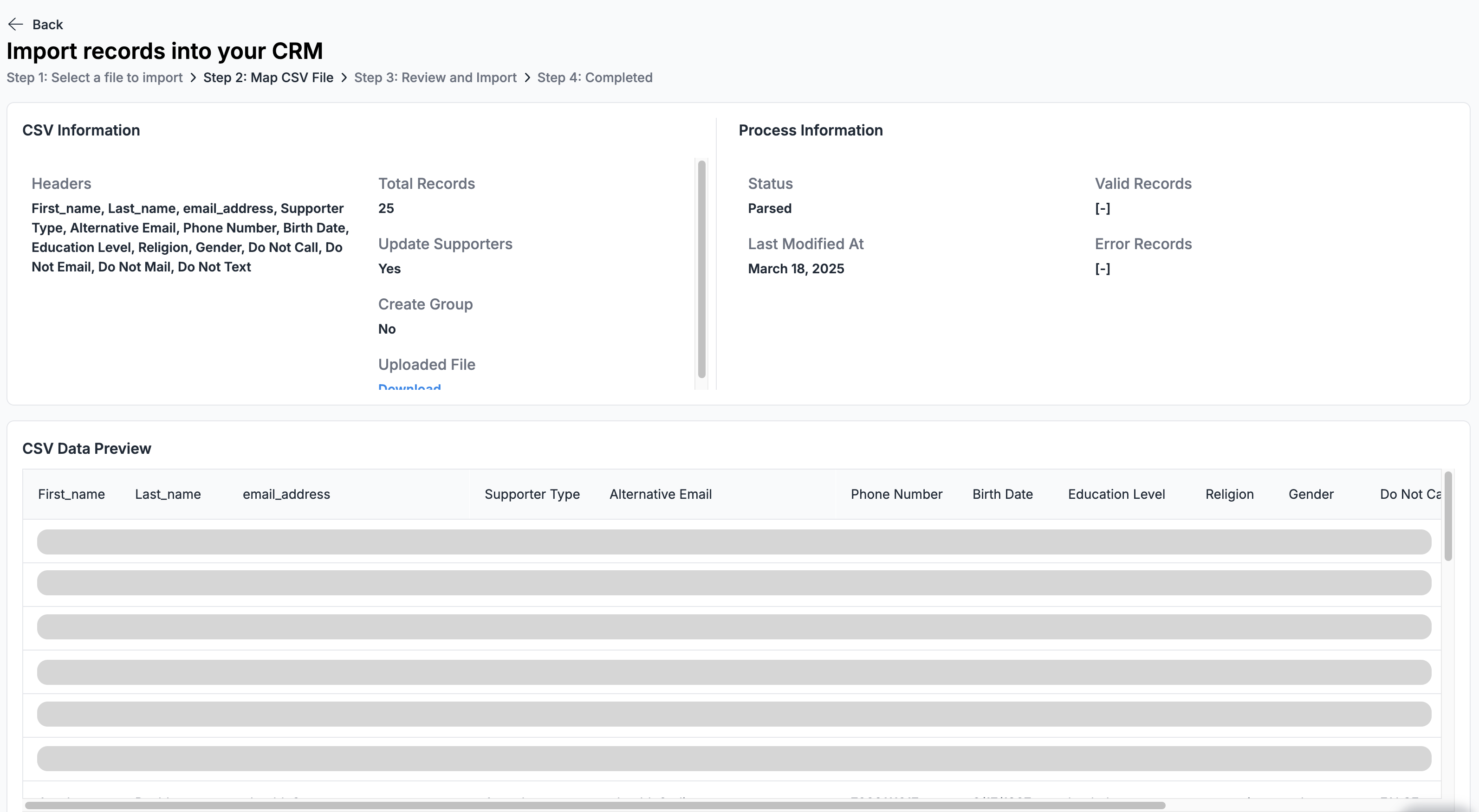Click the chevron after Step 2

point(344,77)
